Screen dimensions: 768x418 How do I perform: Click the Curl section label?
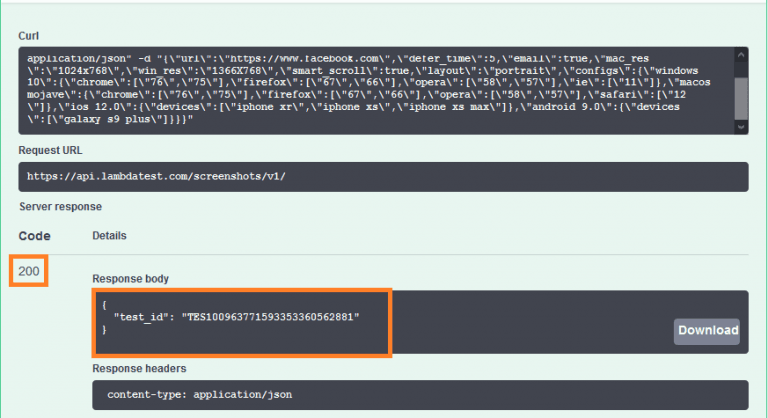[28, 36]
